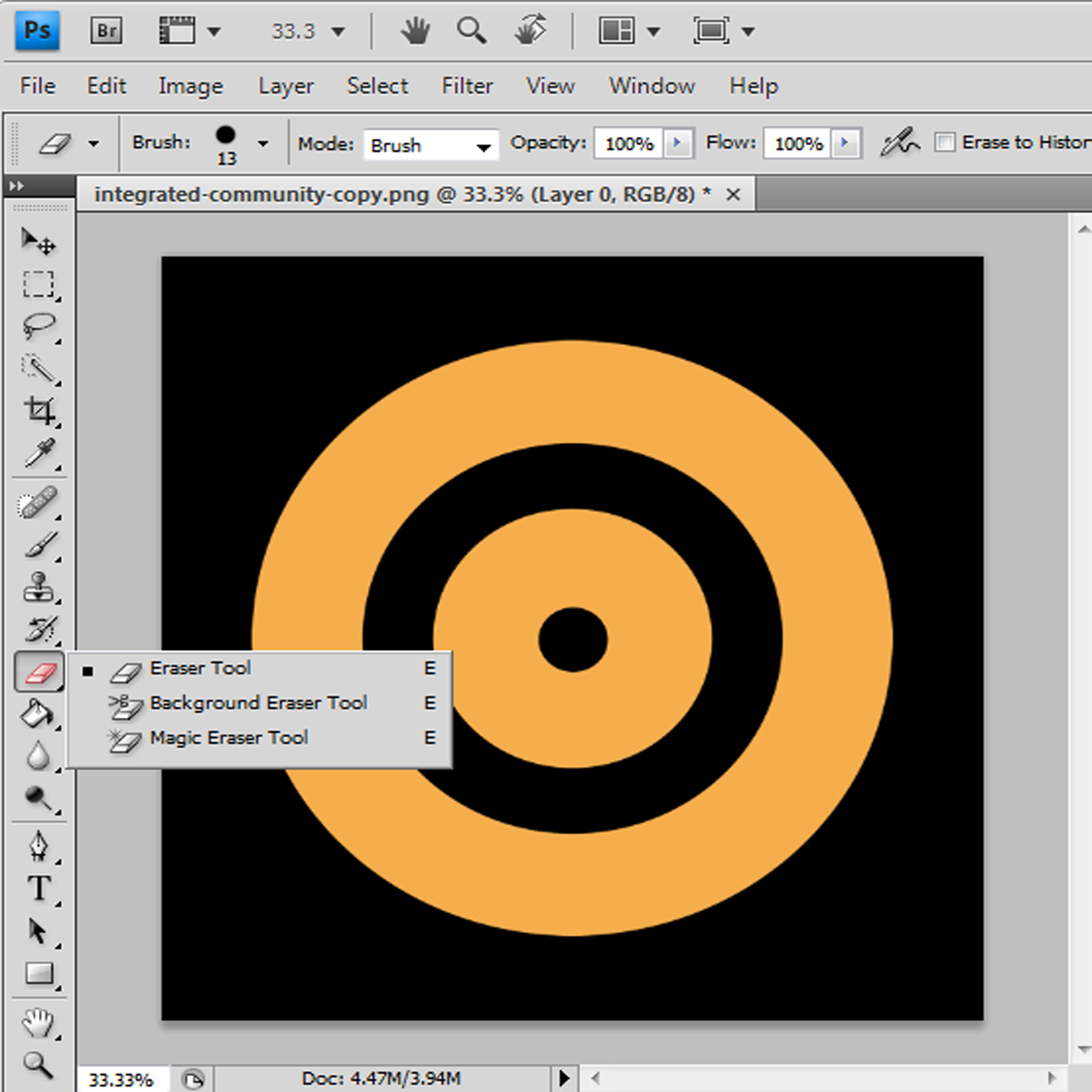
Task: Choose Background Eraser Tool from flyout
Action: (x=259, y=703)
